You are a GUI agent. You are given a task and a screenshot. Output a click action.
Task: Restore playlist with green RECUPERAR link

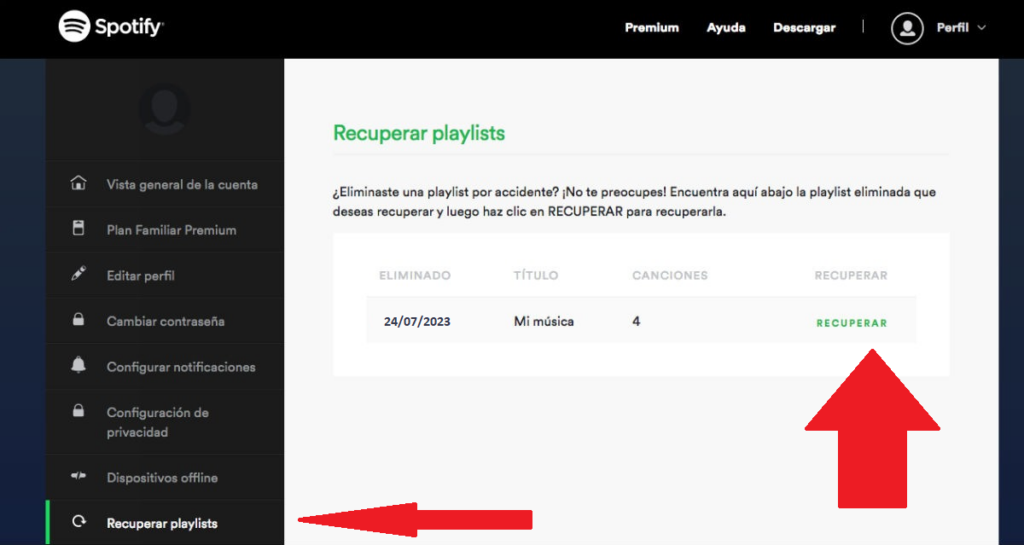(x=851, y=323)
